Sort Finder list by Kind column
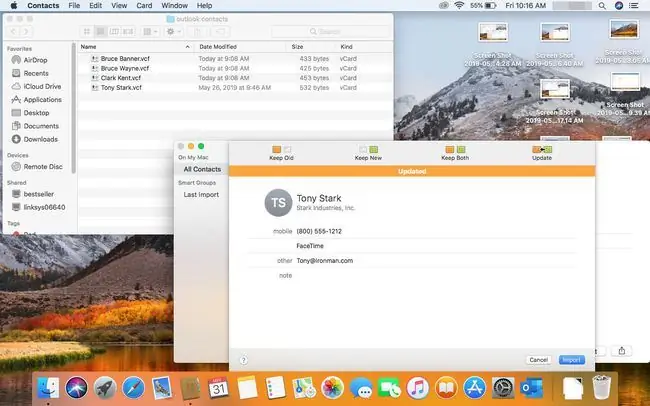The height and width of the screenshot is (406, 650). pyautogui.click(x=365, y=47)
